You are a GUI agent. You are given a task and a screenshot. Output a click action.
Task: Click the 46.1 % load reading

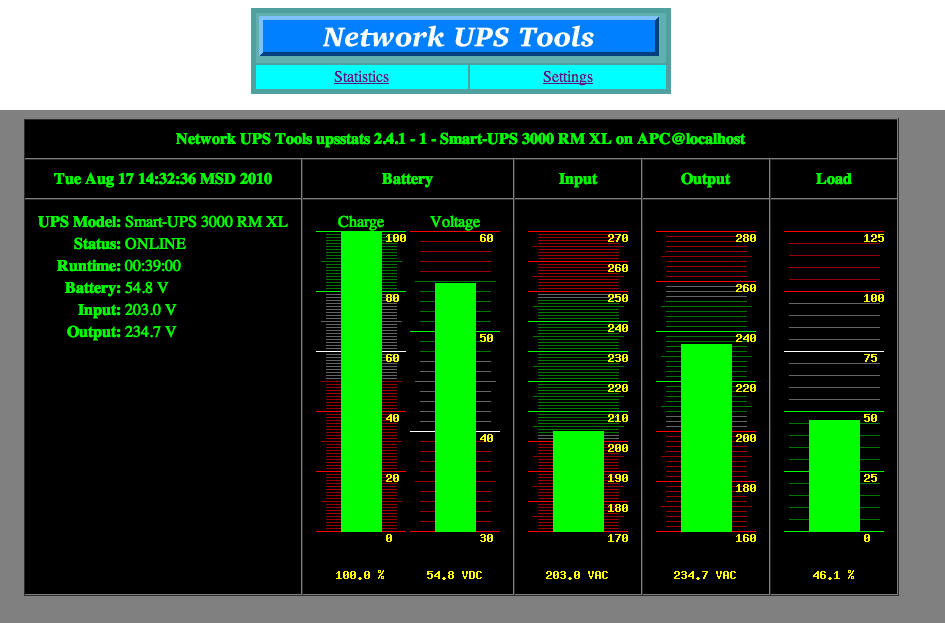tap(833, 575)
